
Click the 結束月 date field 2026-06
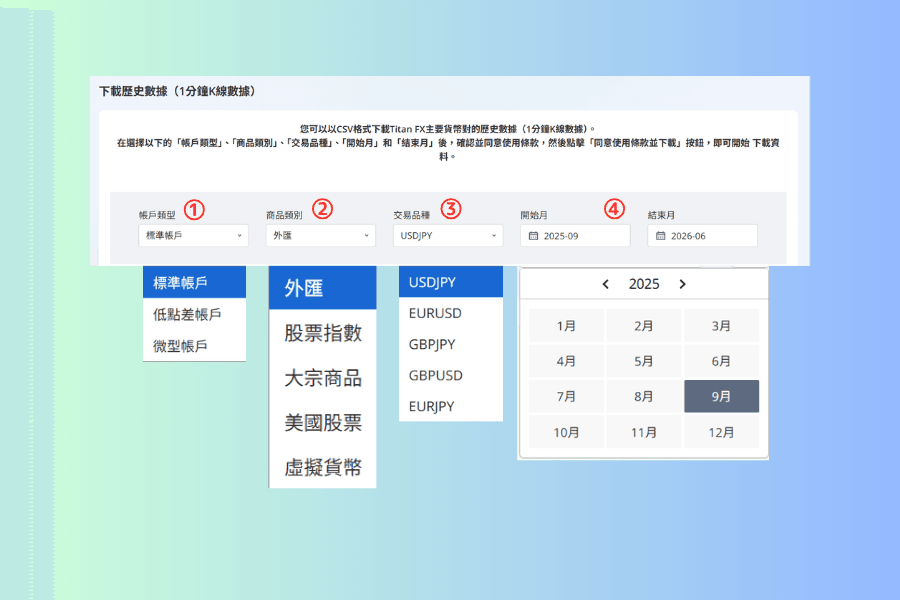pos(703,236)
